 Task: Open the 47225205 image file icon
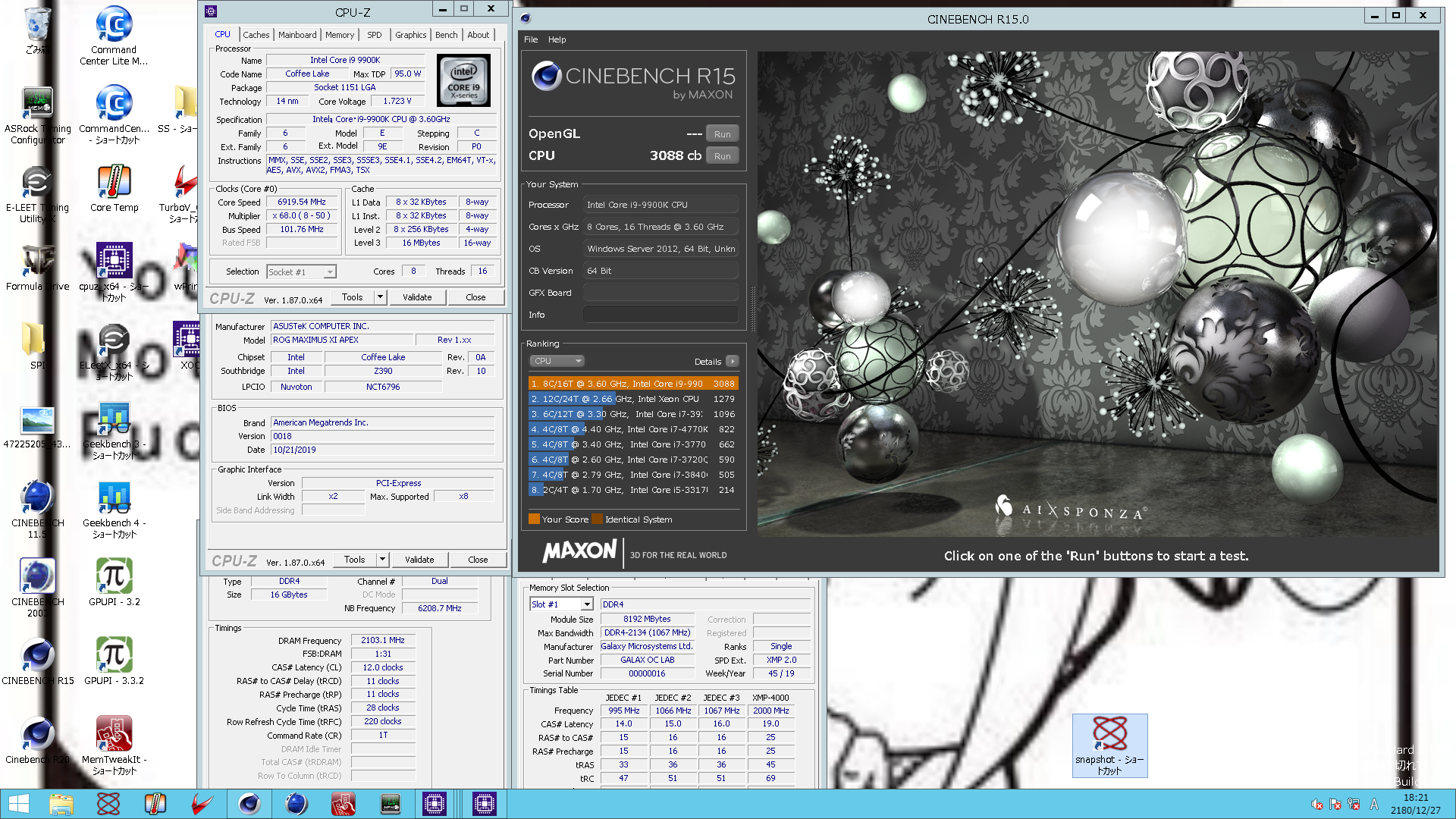coord(37,428)
